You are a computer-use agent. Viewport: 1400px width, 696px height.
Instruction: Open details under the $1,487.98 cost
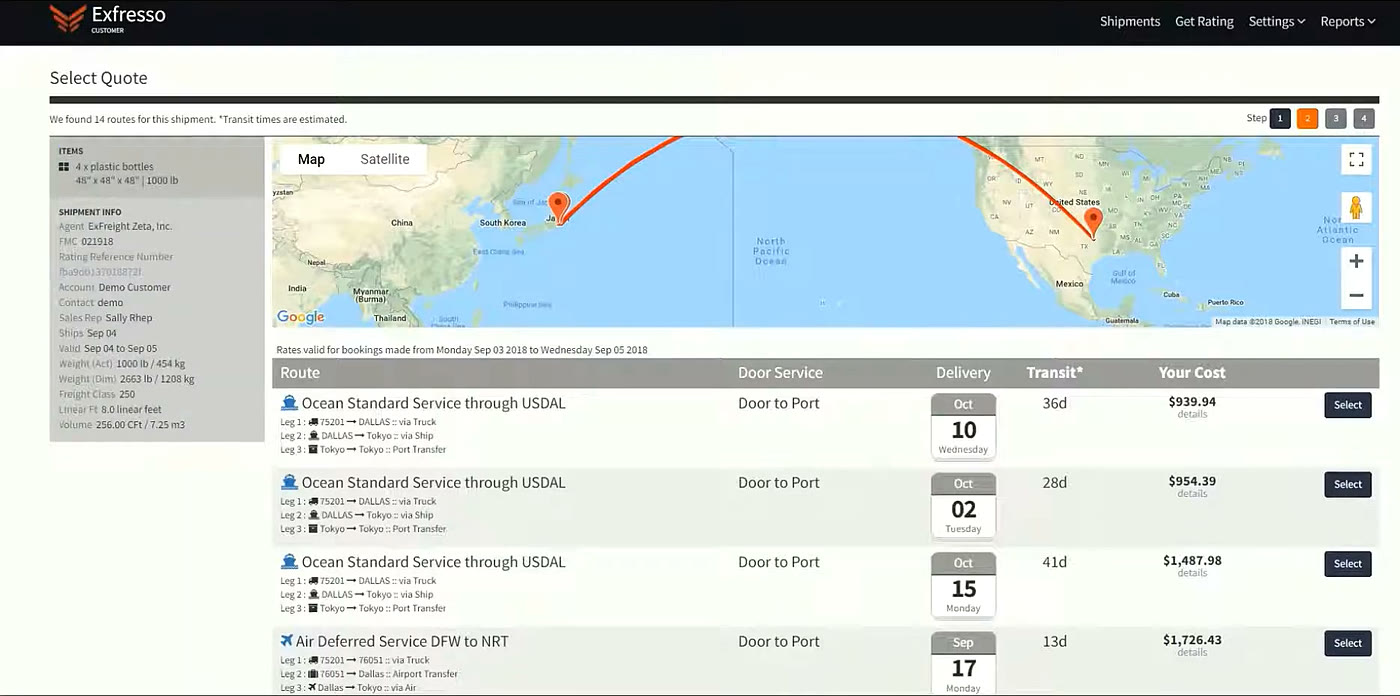[x=1192, y=573]
